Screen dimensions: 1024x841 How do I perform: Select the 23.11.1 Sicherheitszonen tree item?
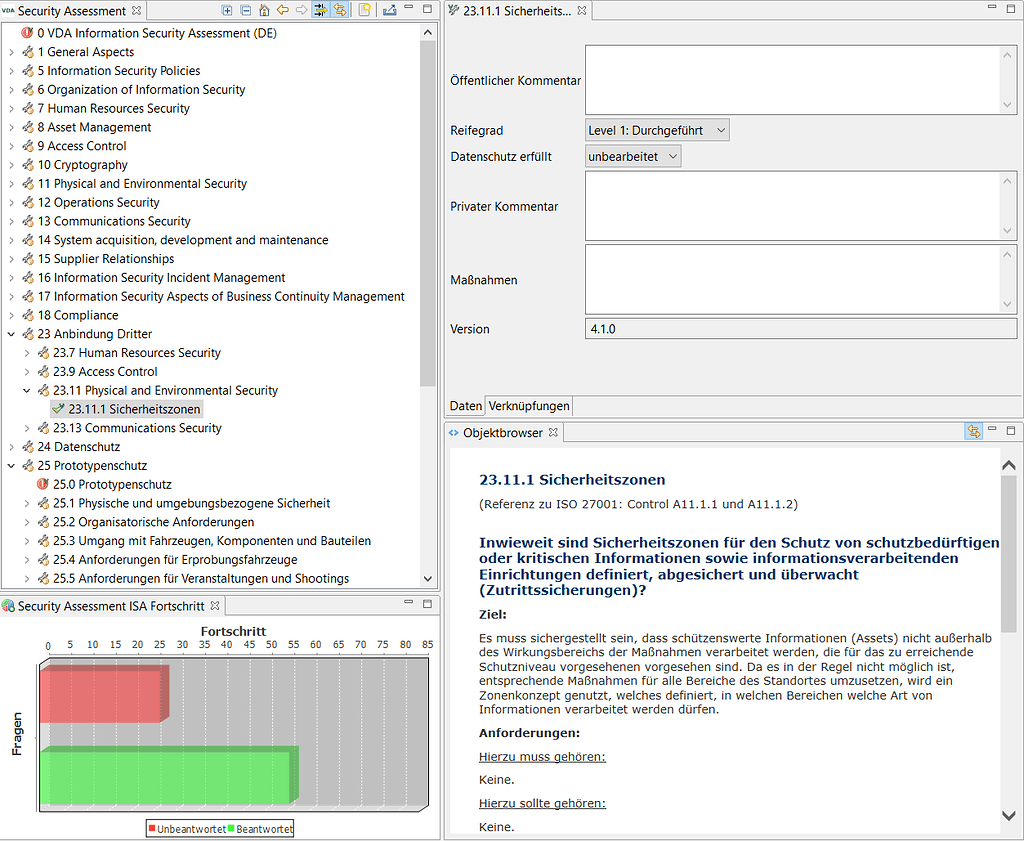click(133, 409)
